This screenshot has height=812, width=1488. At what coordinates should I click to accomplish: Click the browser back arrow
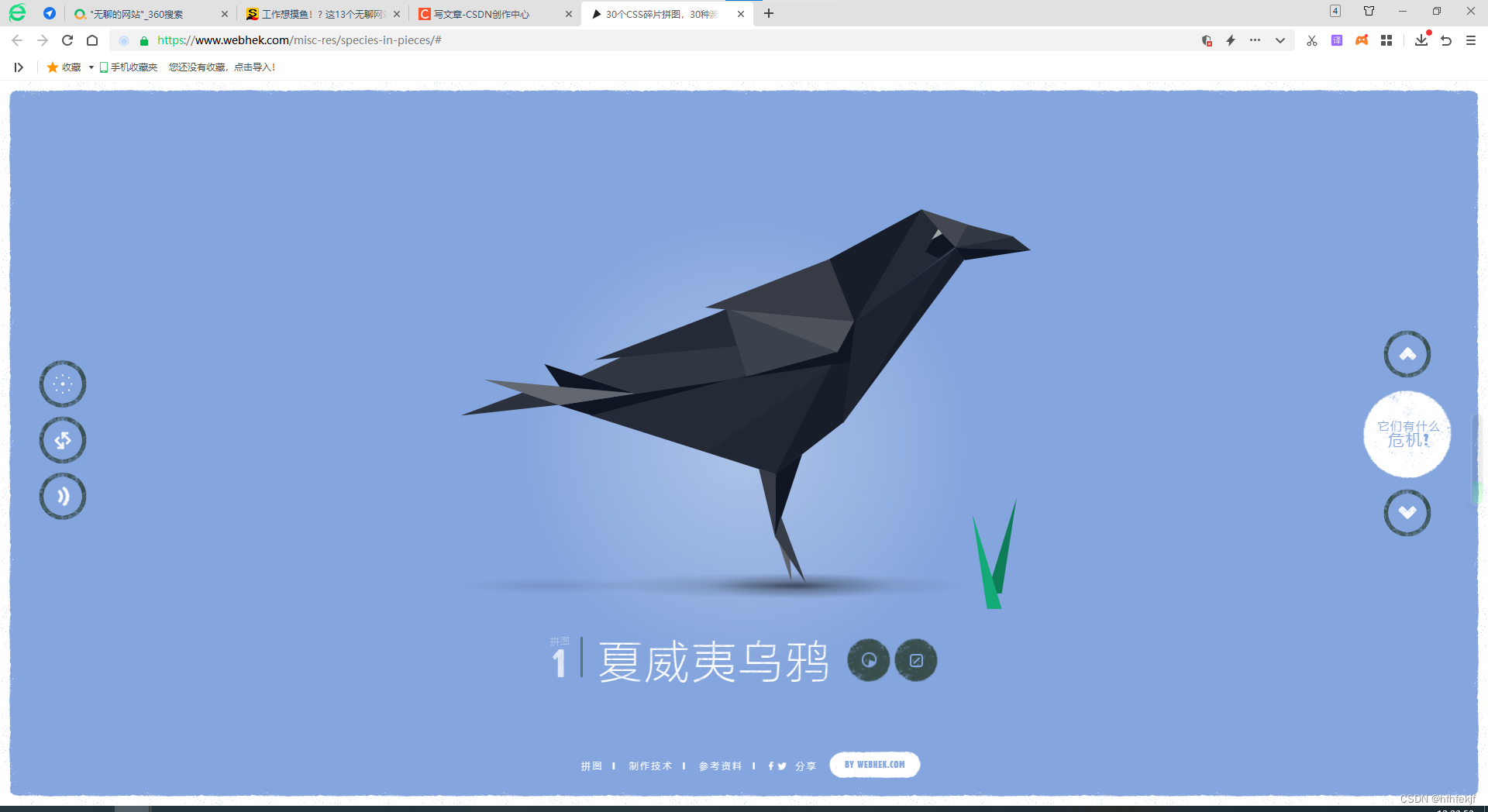pos(17,40)
